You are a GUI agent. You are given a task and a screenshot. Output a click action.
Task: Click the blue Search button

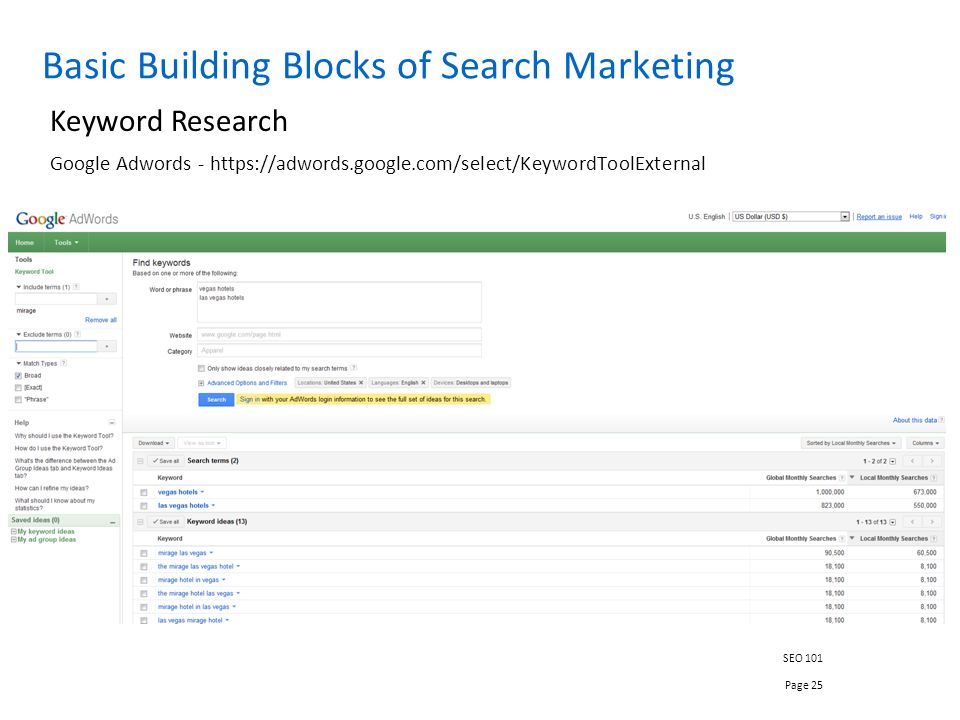point(216,400)
